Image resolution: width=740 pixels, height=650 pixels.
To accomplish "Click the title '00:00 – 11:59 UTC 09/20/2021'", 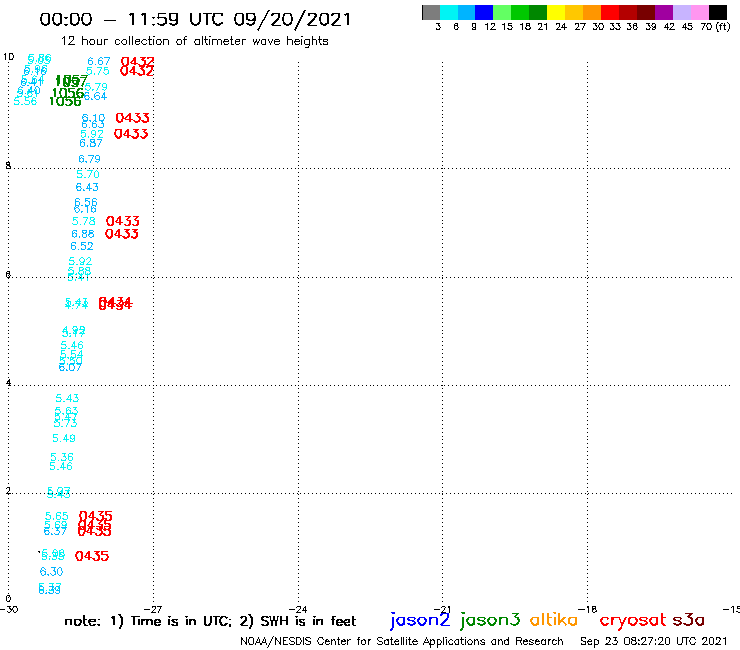I will (195, 19).
